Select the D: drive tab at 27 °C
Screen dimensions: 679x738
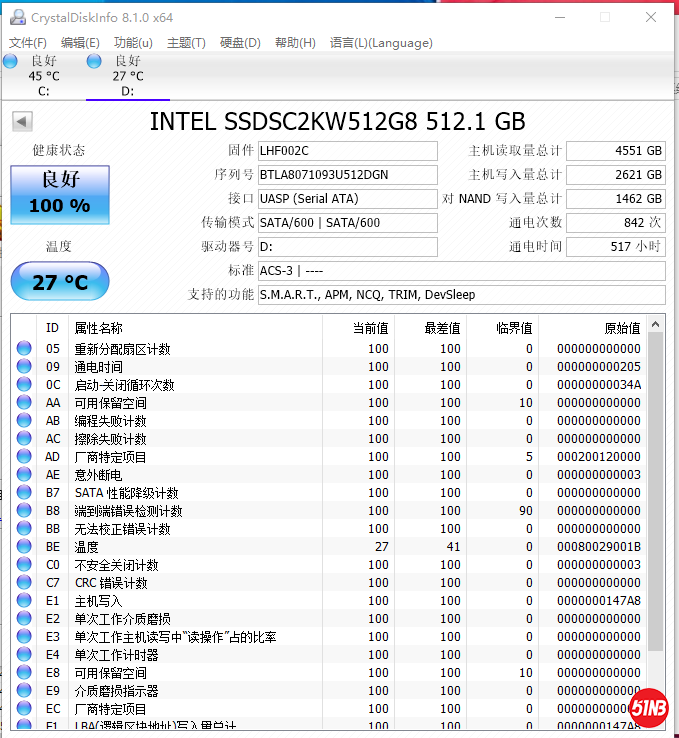coord(128,75)
